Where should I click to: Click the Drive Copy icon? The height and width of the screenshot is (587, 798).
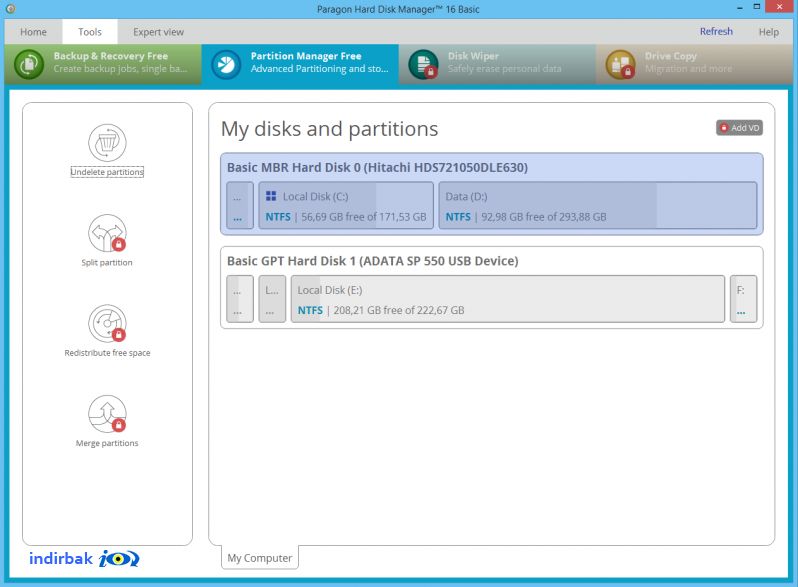(620, 64)
